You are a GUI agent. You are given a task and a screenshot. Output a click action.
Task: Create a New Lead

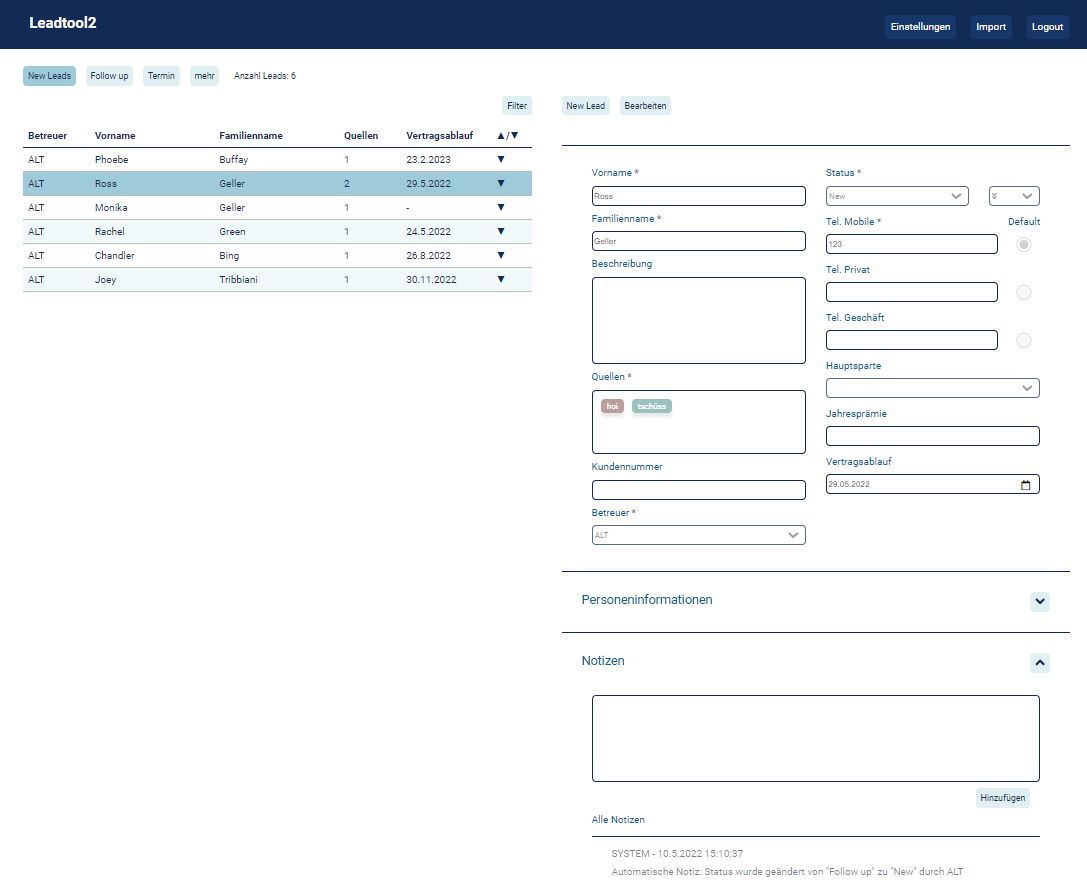pyautogui.click(x=586, y=106)
